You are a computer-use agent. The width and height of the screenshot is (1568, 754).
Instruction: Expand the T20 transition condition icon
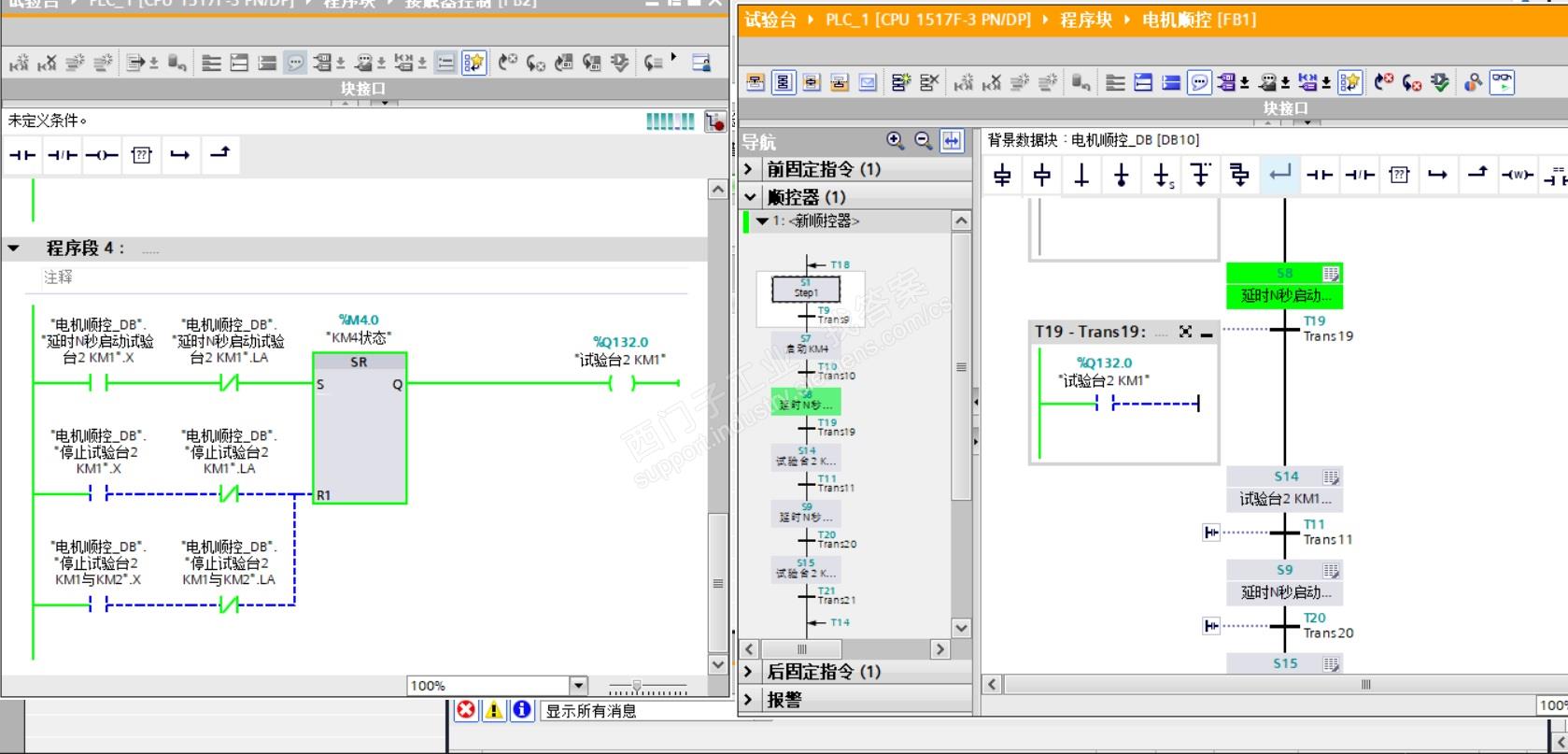pyautogui.click(x=1211, y=626)
